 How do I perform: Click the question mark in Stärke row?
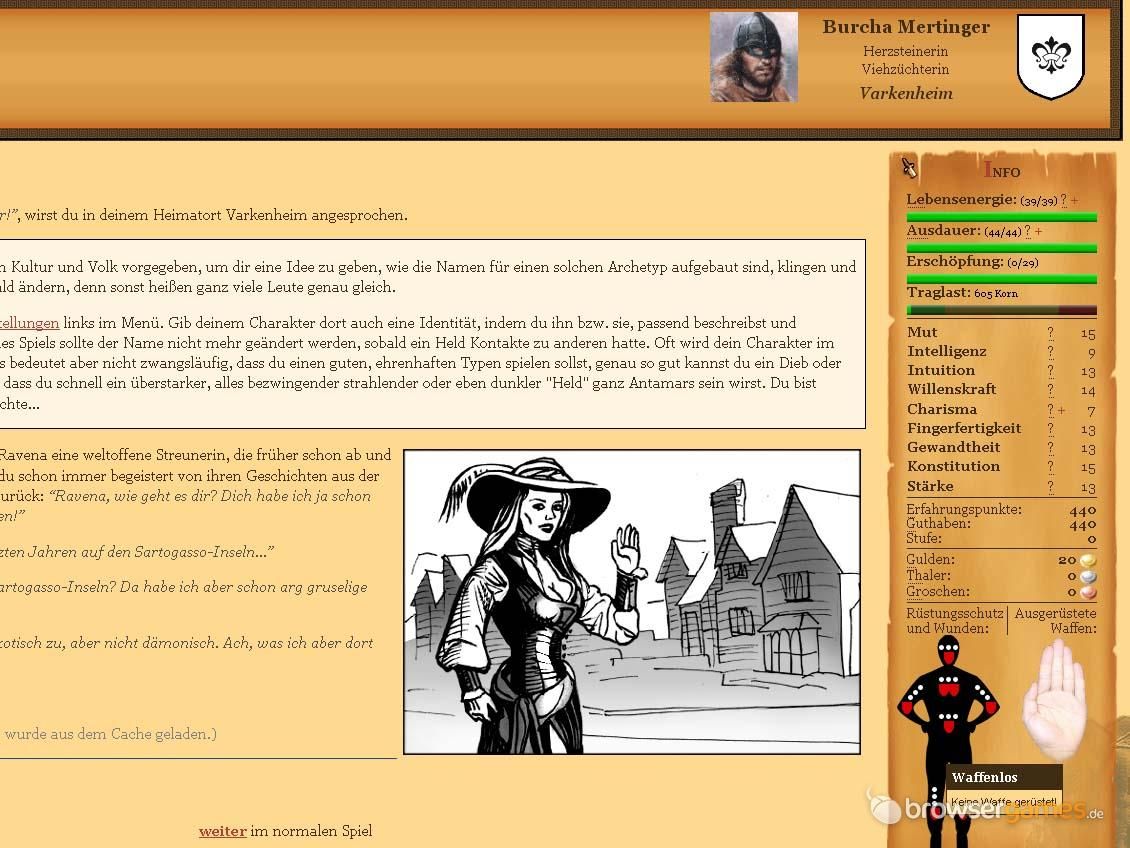tap(1051, 486)
